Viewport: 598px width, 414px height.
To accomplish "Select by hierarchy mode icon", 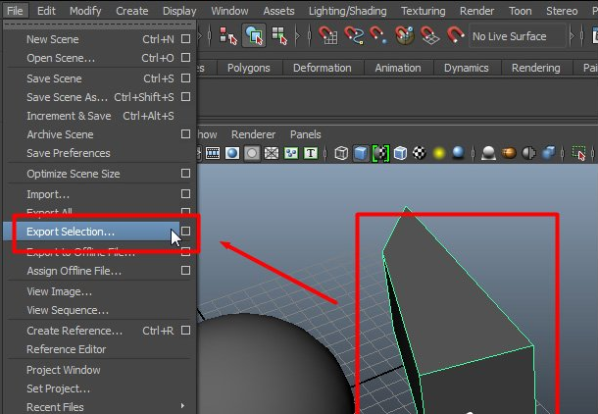I will point(228,36).
